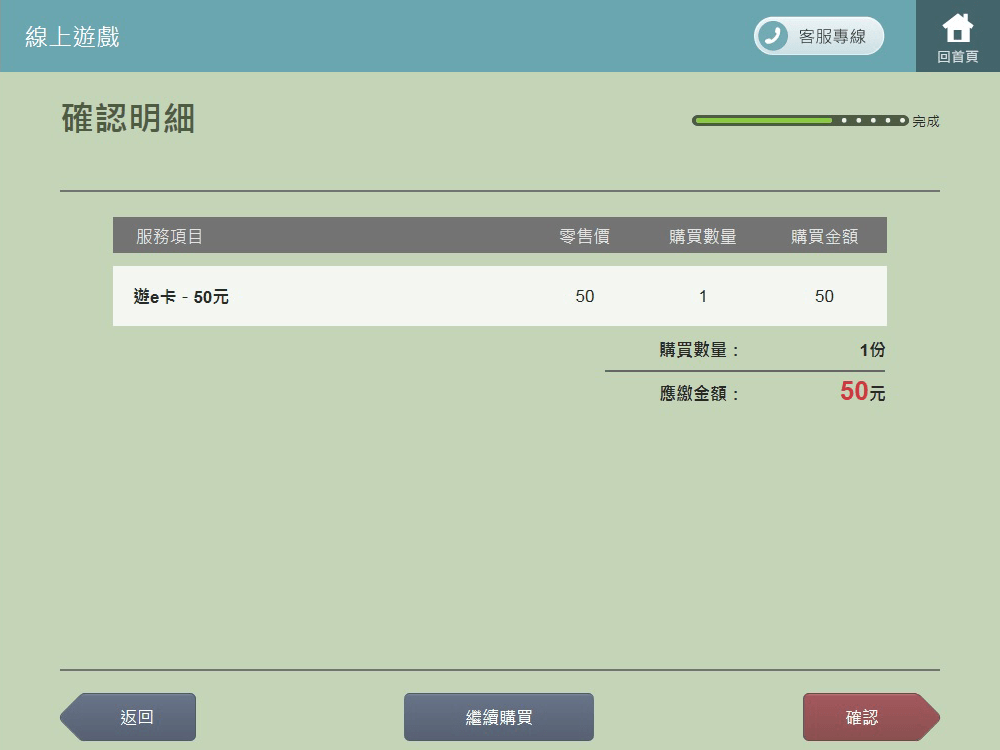
Task: Select the 購買金額 column header
Action: coord(824,236)
